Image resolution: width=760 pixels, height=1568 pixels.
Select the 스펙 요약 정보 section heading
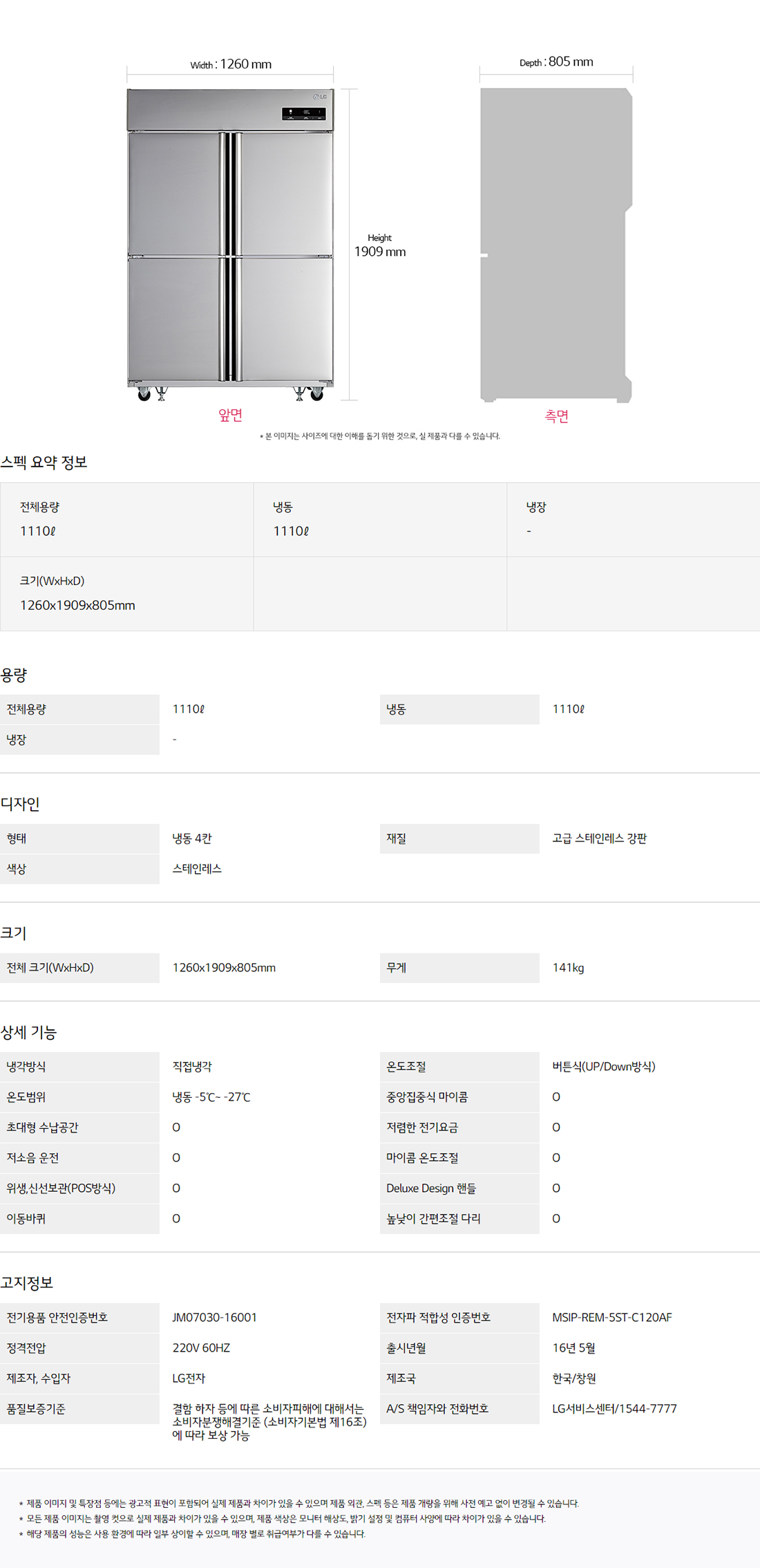click(44, 463)
